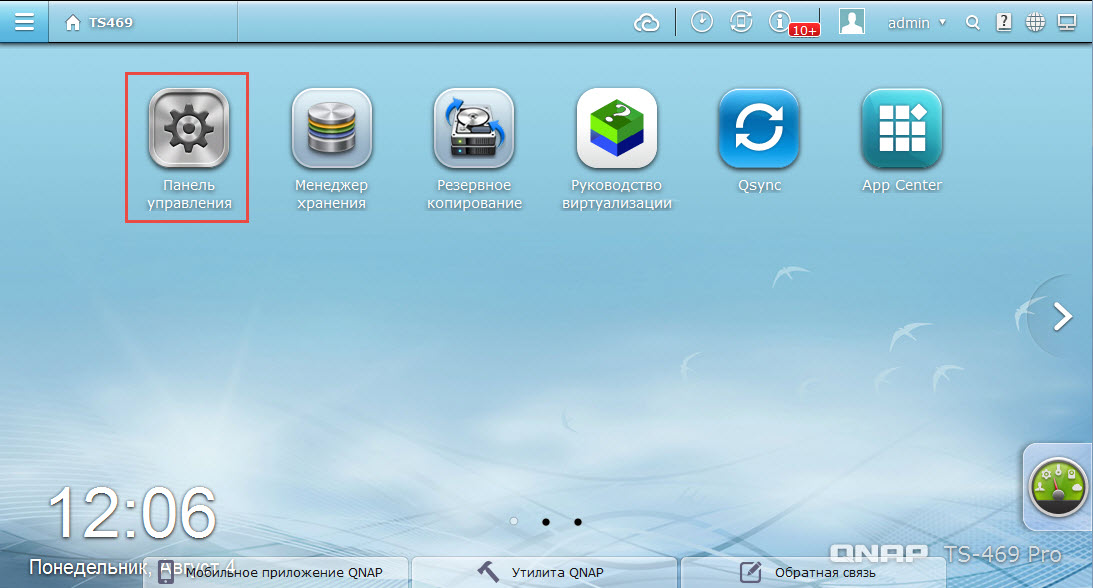The image size is (1093, 588).
Task: Select the third desktop page dot
Action: 578,521
